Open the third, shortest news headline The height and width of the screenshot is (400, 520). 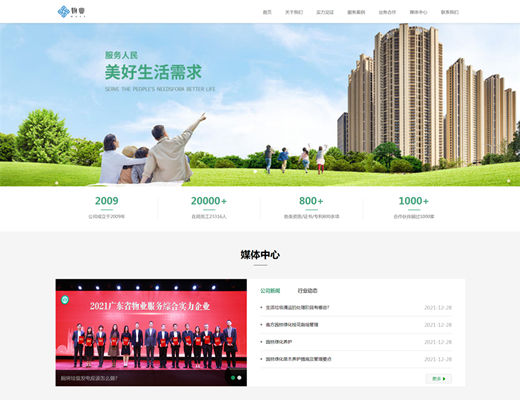279,342
